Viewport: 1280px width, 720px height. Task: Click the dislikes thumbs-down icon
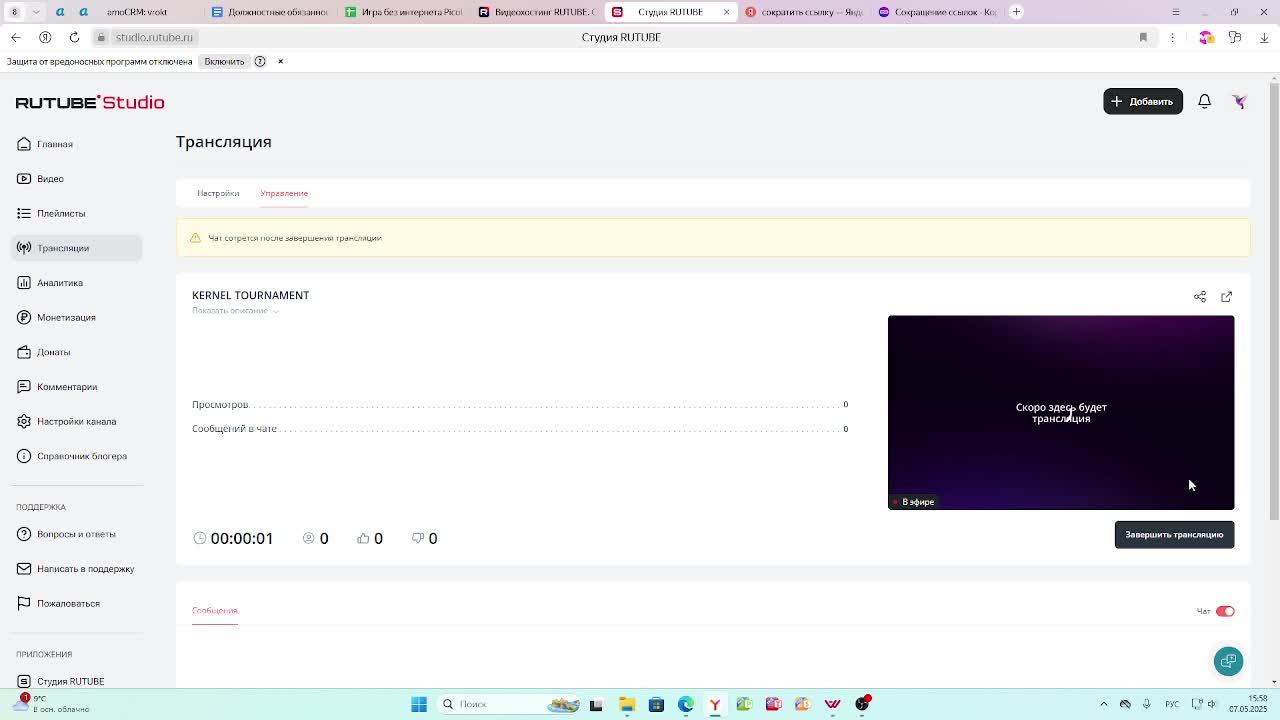[x=418, y=538]
